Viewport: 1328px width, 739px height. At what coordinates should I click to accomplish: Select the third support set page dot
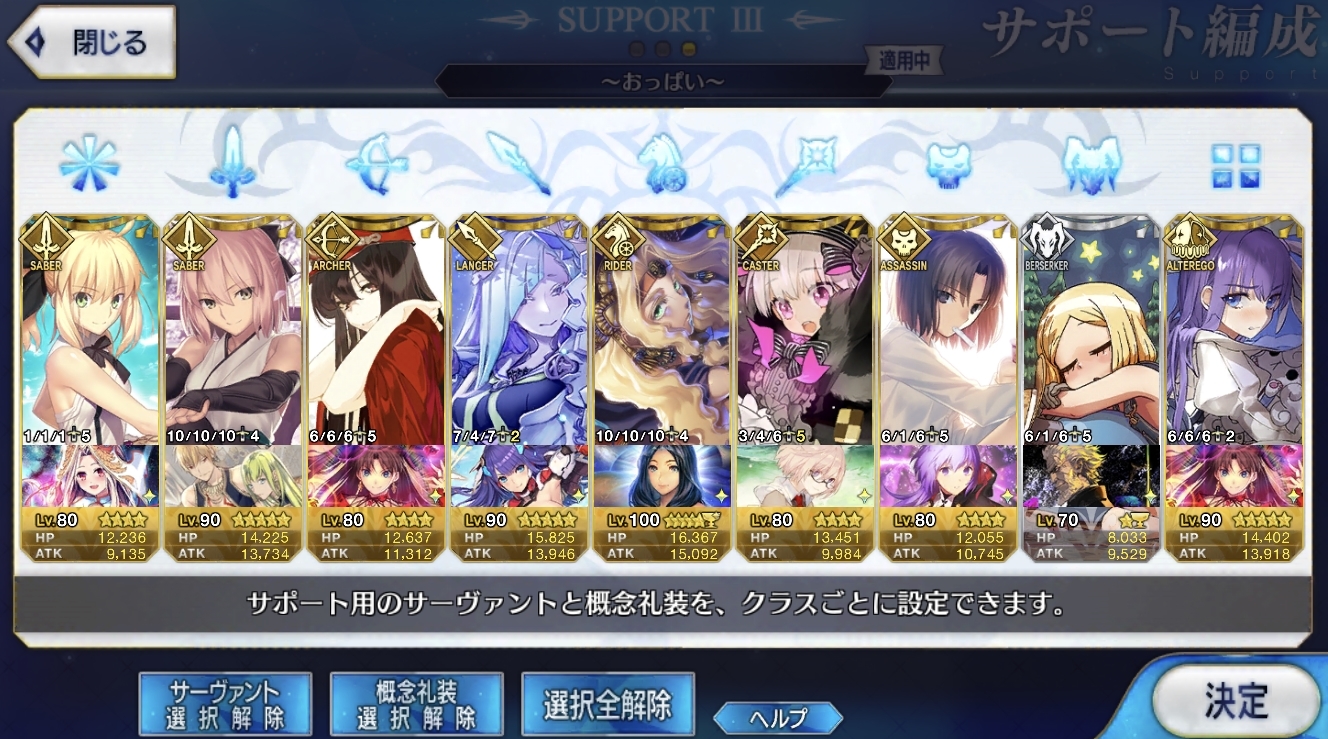[x=688, y=48]
